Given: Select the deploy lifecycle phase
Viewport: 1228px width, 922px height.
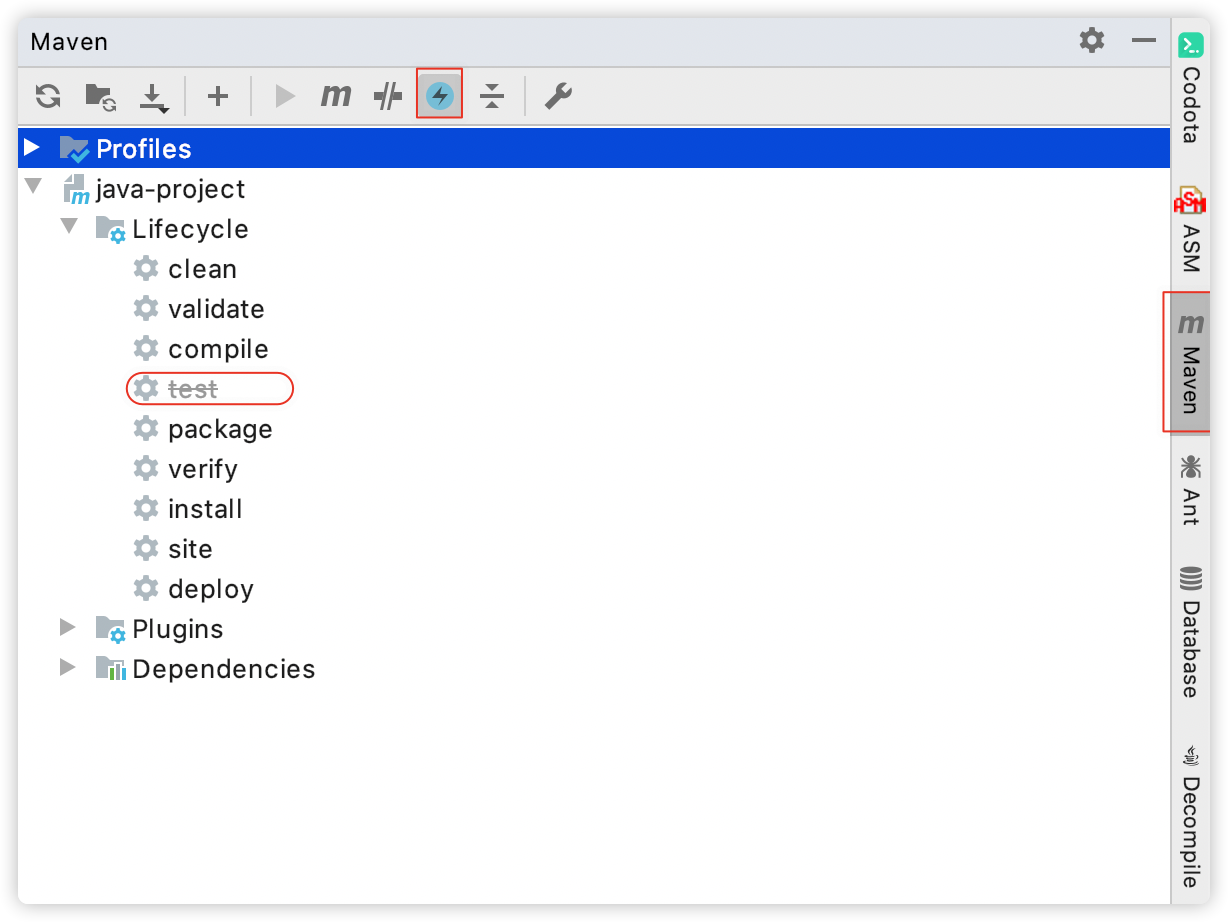Looking at the screenshot, I should point(211,589).
